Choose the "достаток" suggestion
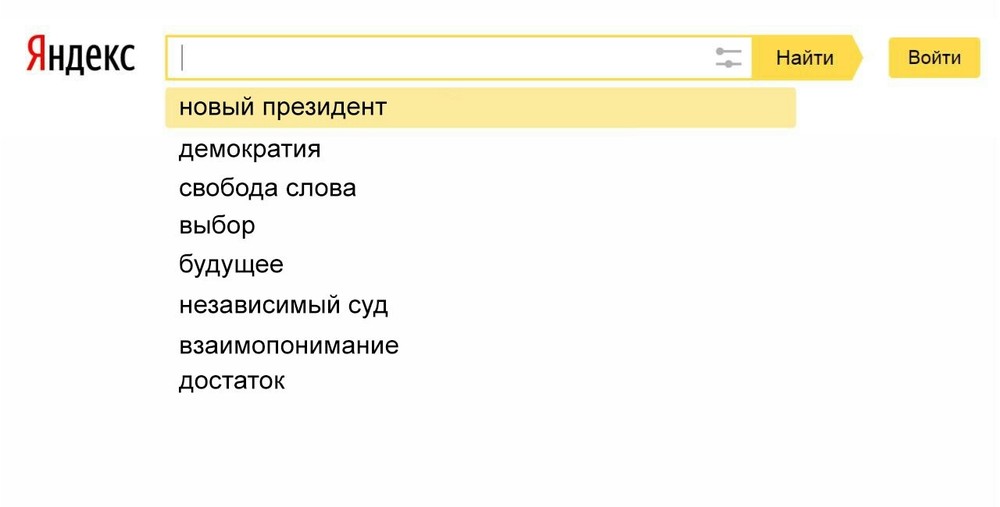Viewport: 1000px width, 507px height. pos(232,381)
